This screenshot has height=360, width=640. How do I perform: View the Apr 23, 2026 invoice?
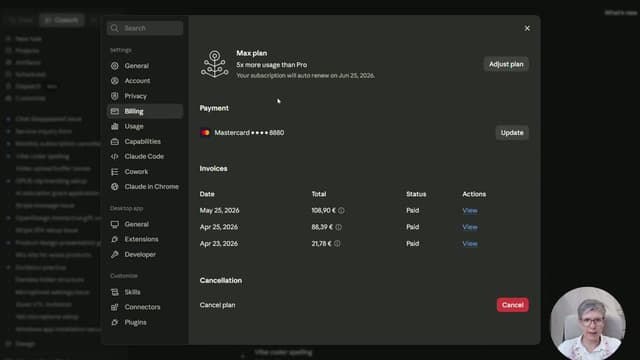[x=470, y=244]
